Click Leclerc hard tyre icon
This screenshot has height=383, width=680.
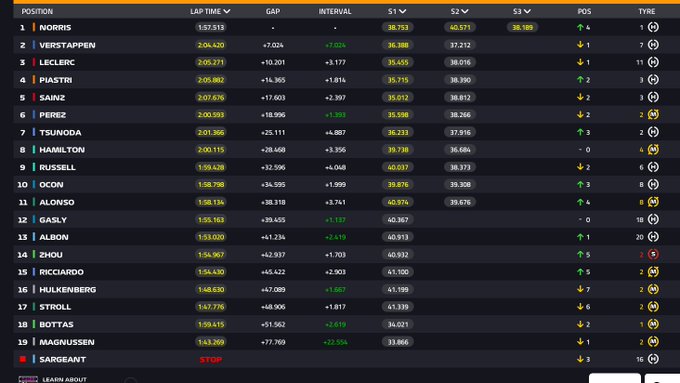(653, 62)
